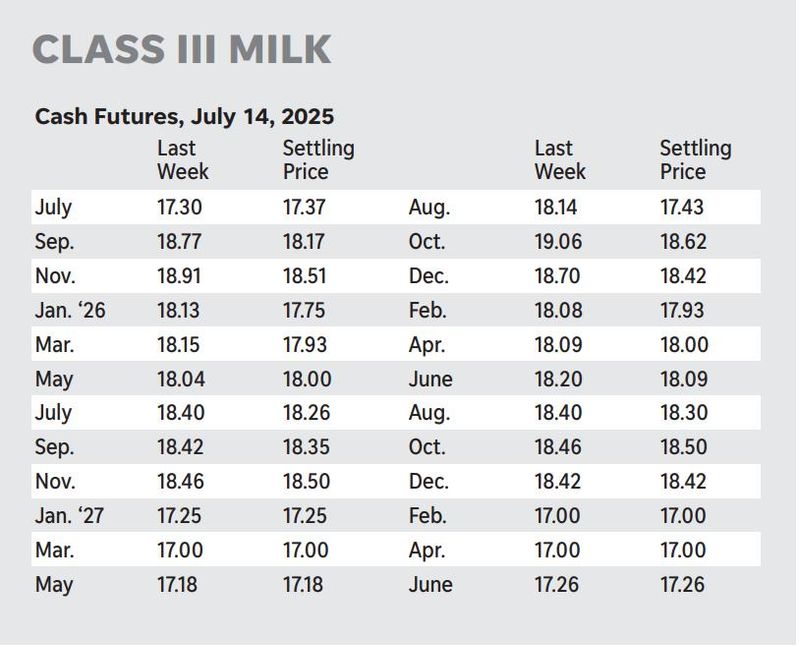800x647 pixels.
Task: Click the left Settling Price column header
Action: point(319,160)
